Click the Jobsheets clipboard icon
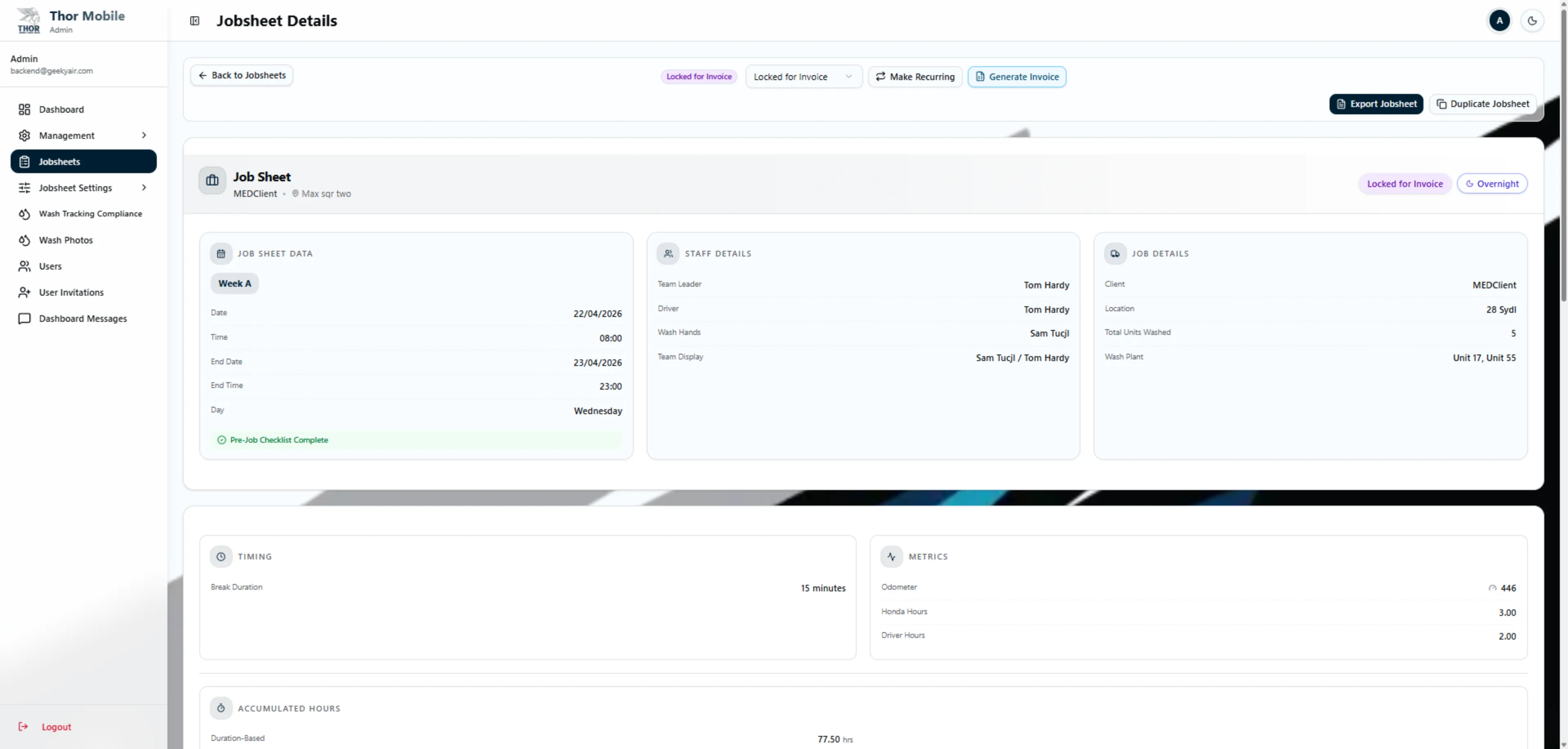1568x749 pixels. click(x=24, y=161)
